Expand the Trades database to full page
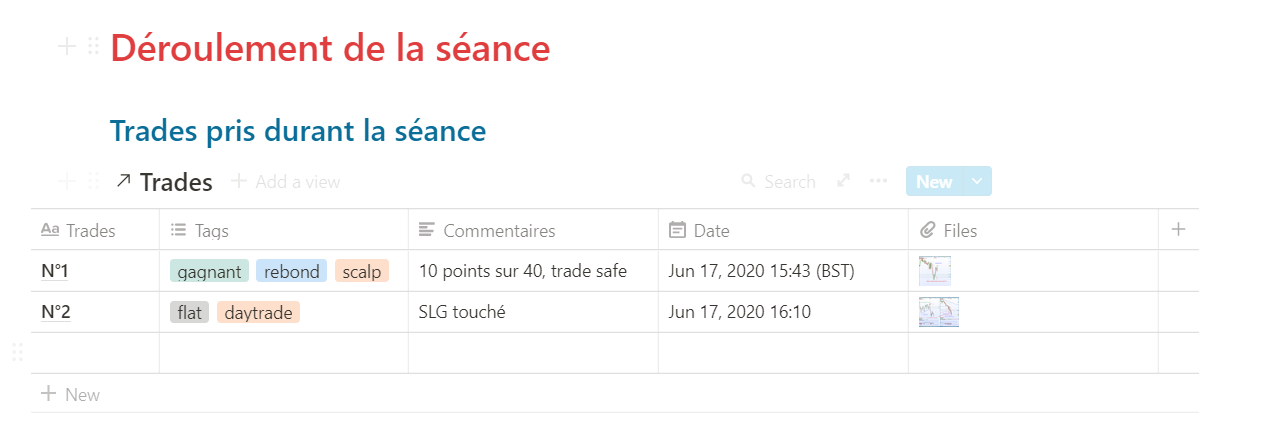 click(843, 181)
